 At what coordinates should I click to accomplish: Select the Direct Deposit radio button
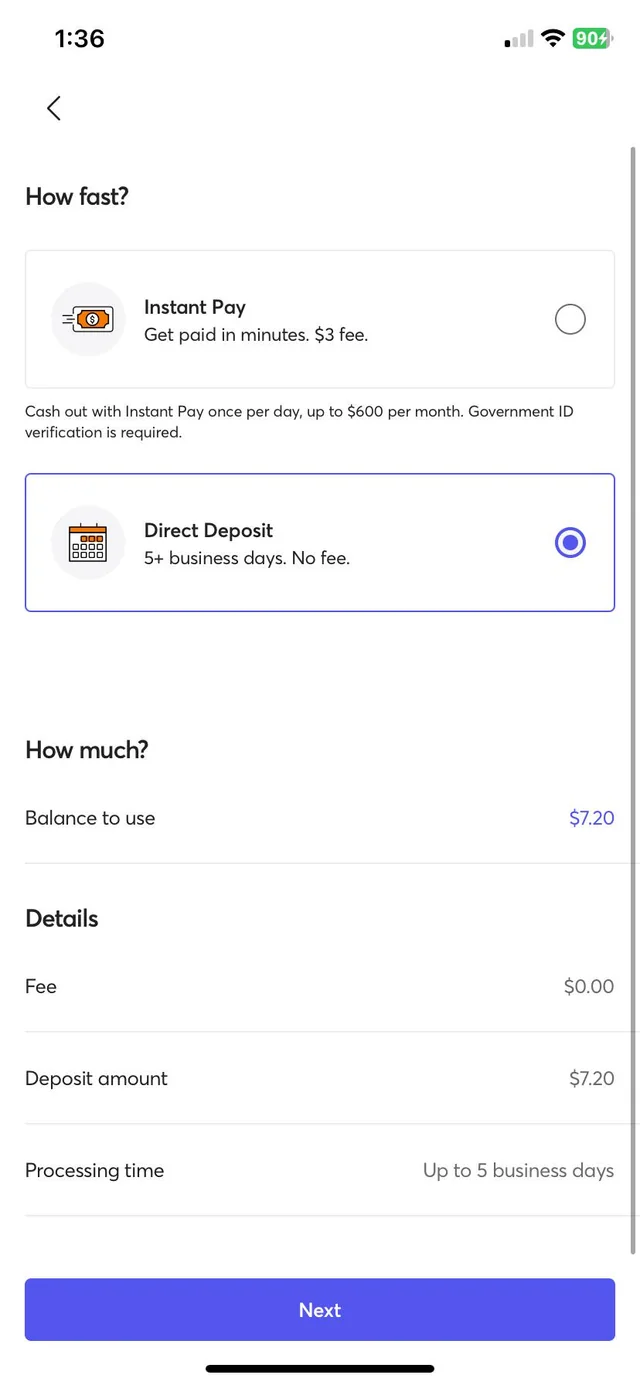click(x=570, y=542)
